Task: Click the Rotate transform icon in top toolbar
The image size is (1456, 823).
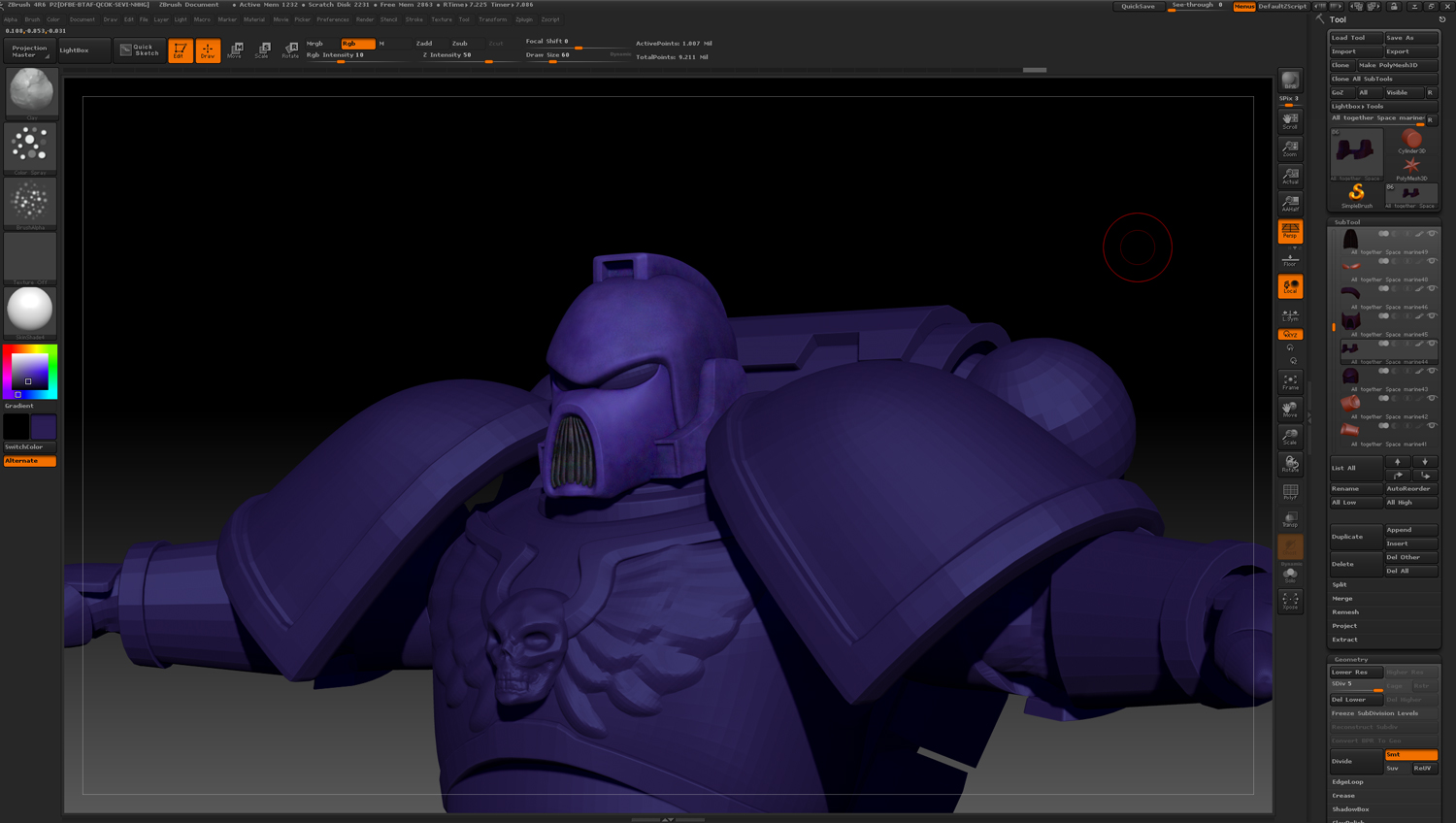Action: (290, 49)
